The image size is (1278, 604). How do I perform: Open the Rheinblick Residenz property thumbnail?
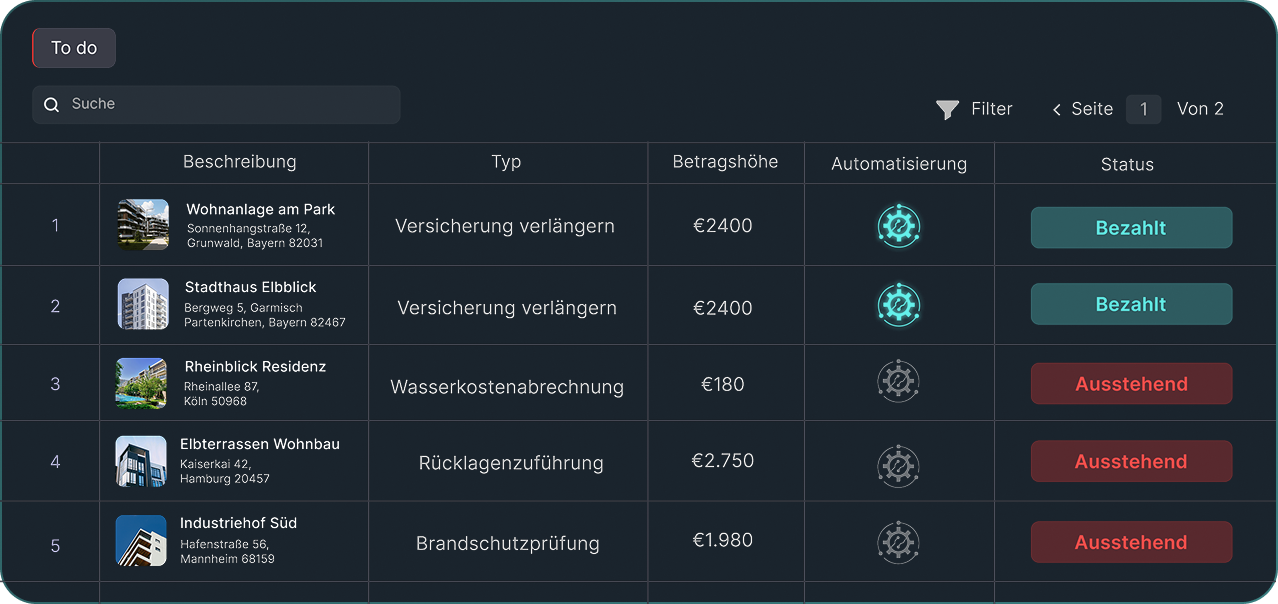click(142, 382)
